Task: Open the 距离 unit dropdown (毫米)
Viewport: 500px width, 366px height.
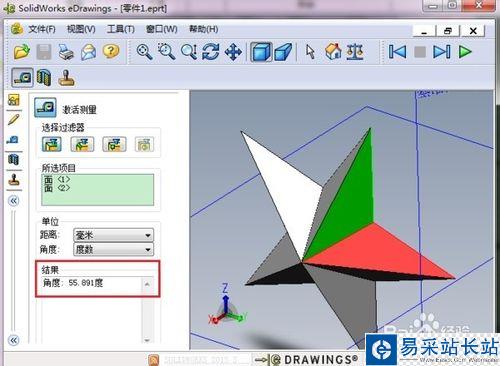Action: (x=113, y=235)
